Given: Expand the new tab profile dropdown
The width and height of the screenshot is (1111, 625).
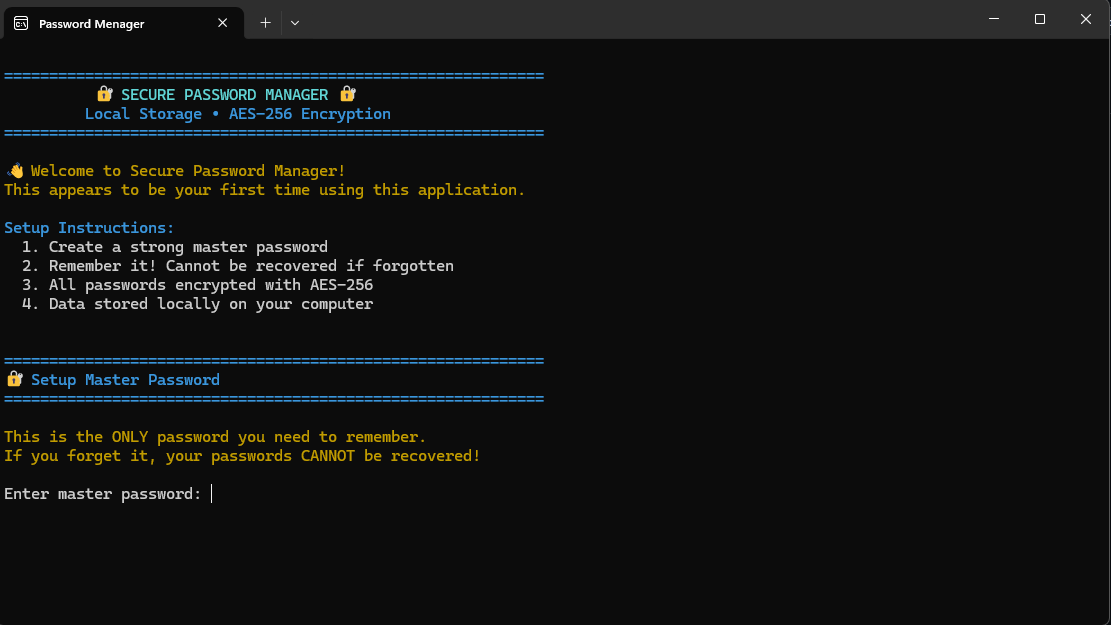Looking at the screenshot, I should [x=295, y=23].
